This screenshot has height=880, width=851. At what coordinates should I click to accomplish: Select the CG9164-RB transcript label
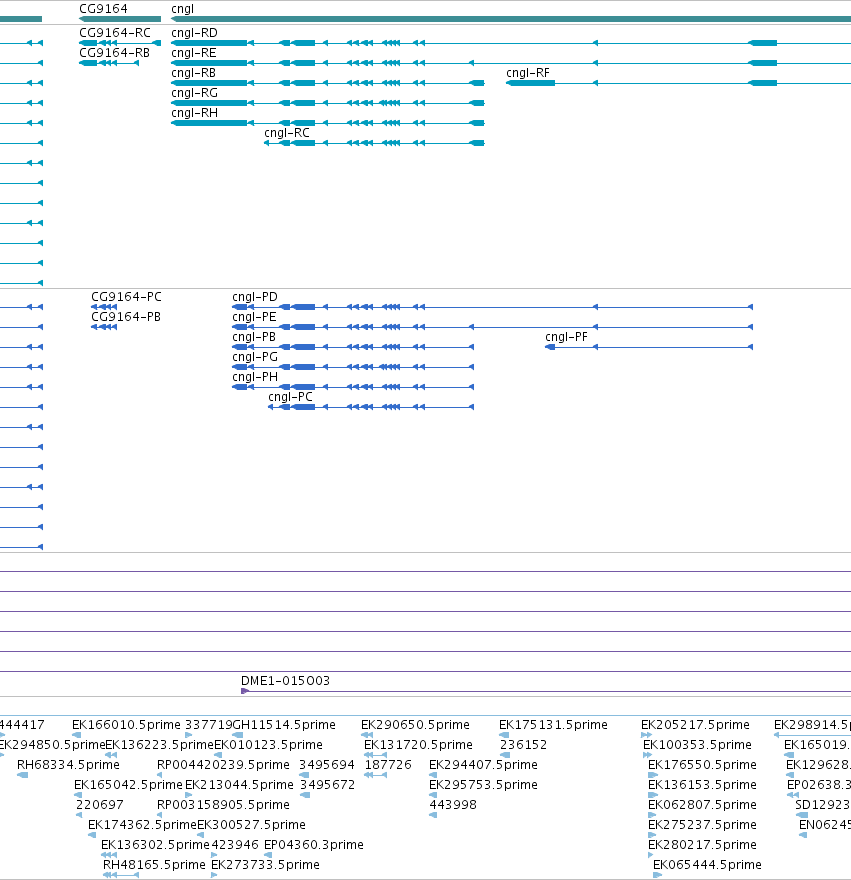[x=115, y=53]
